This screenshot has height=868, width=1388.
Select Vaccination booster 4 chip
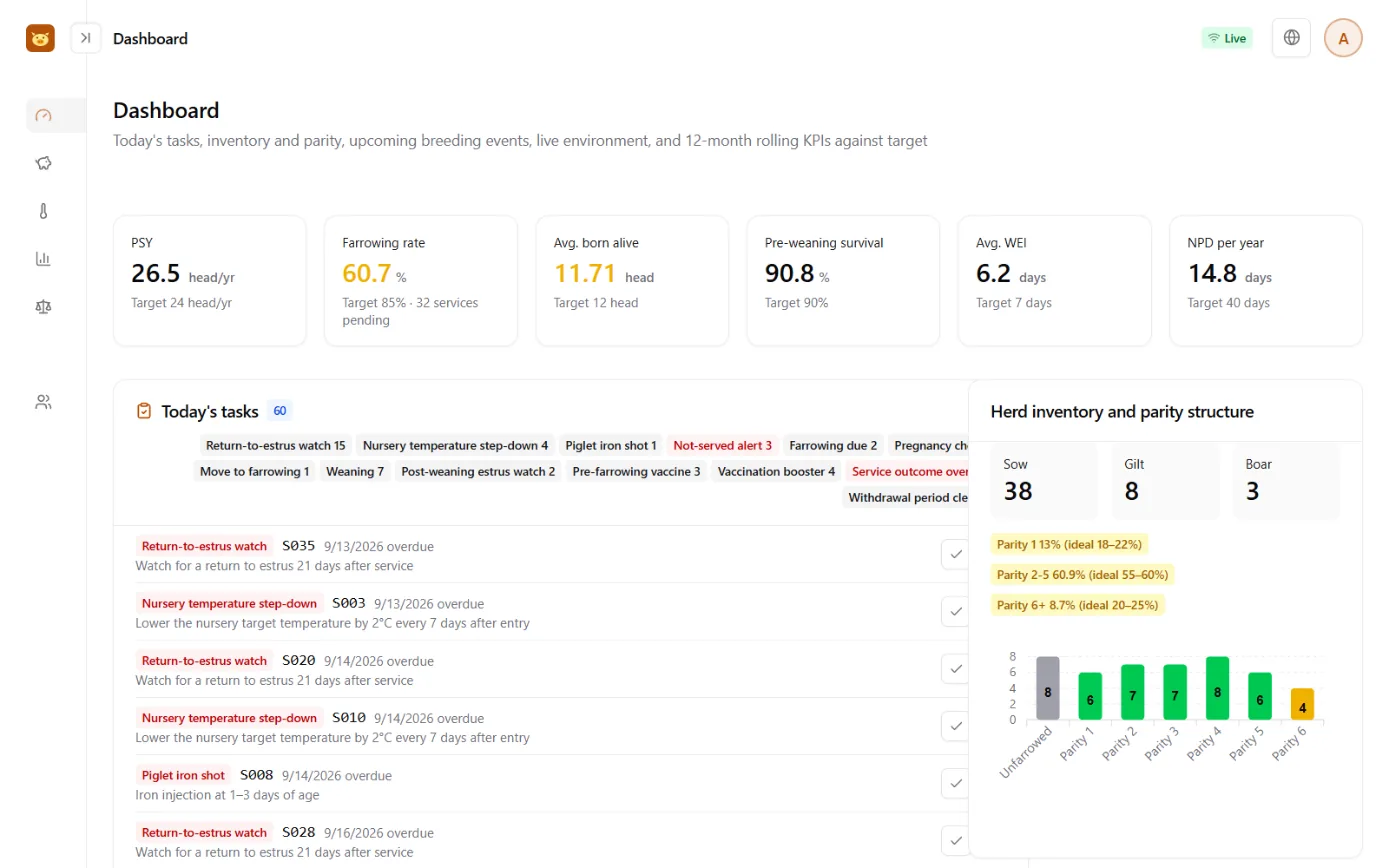click(x=777, y=471)
